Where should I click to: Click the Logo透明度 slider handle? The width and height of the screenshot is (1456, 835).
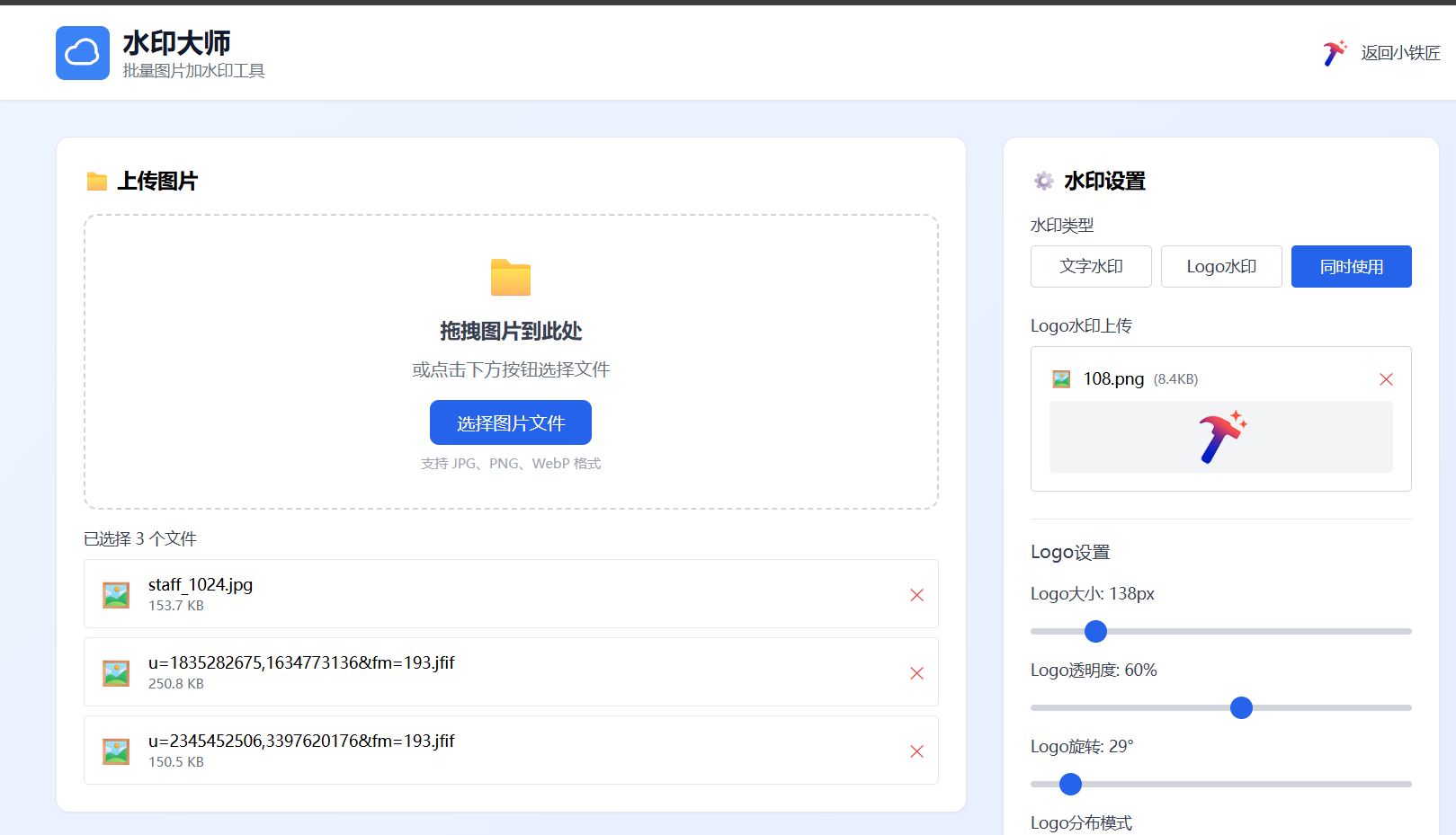tap(1241, 708)
